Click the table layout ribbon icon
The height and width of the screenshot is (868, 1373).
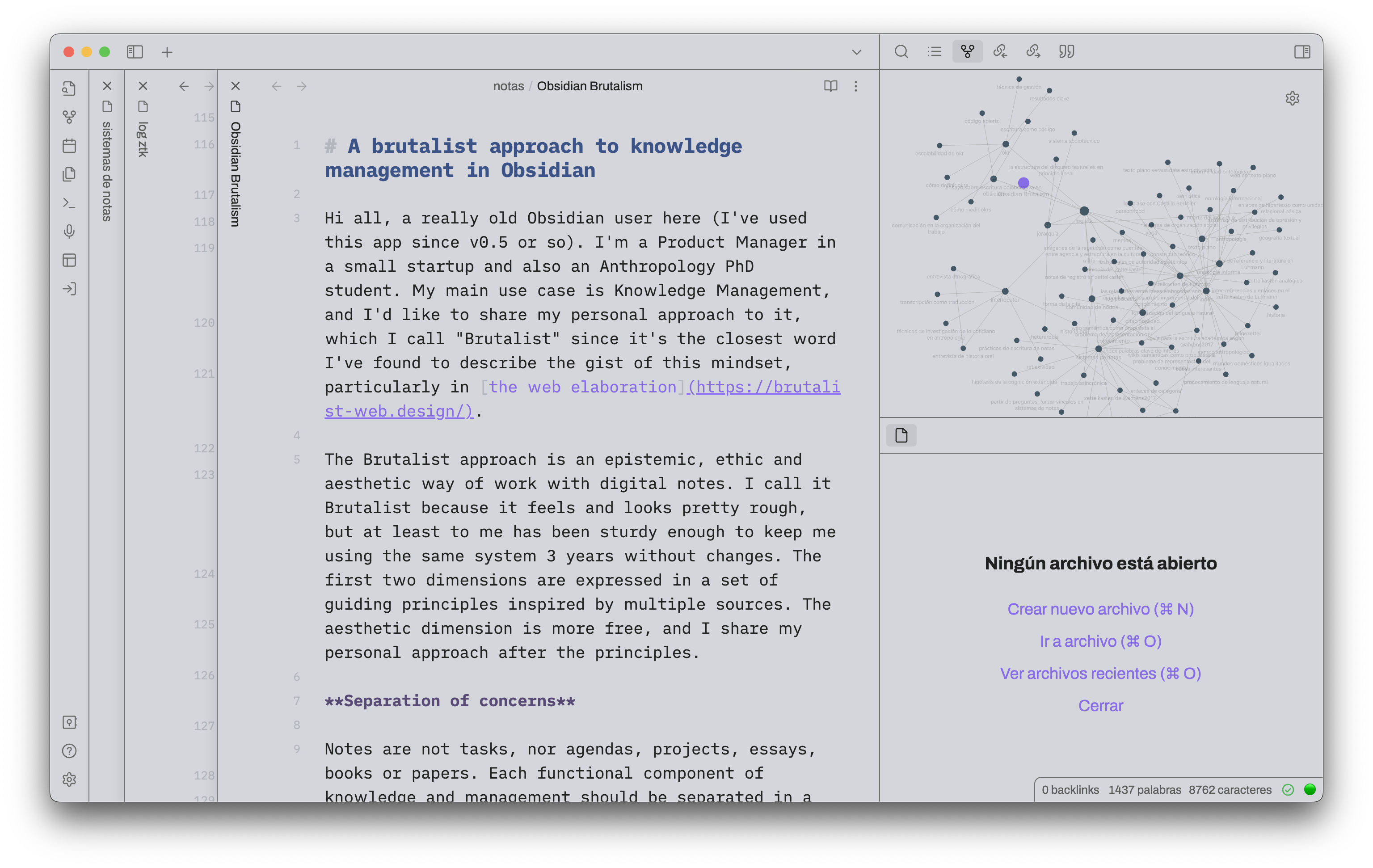tap(69, 260)
